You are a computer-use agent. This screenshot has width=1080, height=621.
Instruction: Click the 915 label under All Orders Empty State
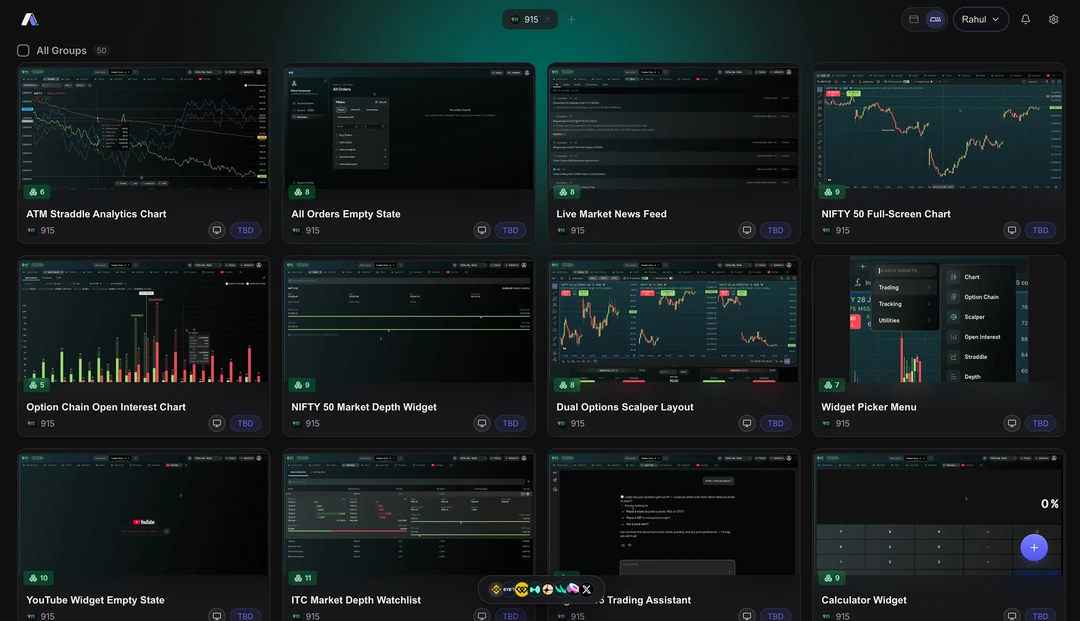pyautogui.click(x=313, y=231)
